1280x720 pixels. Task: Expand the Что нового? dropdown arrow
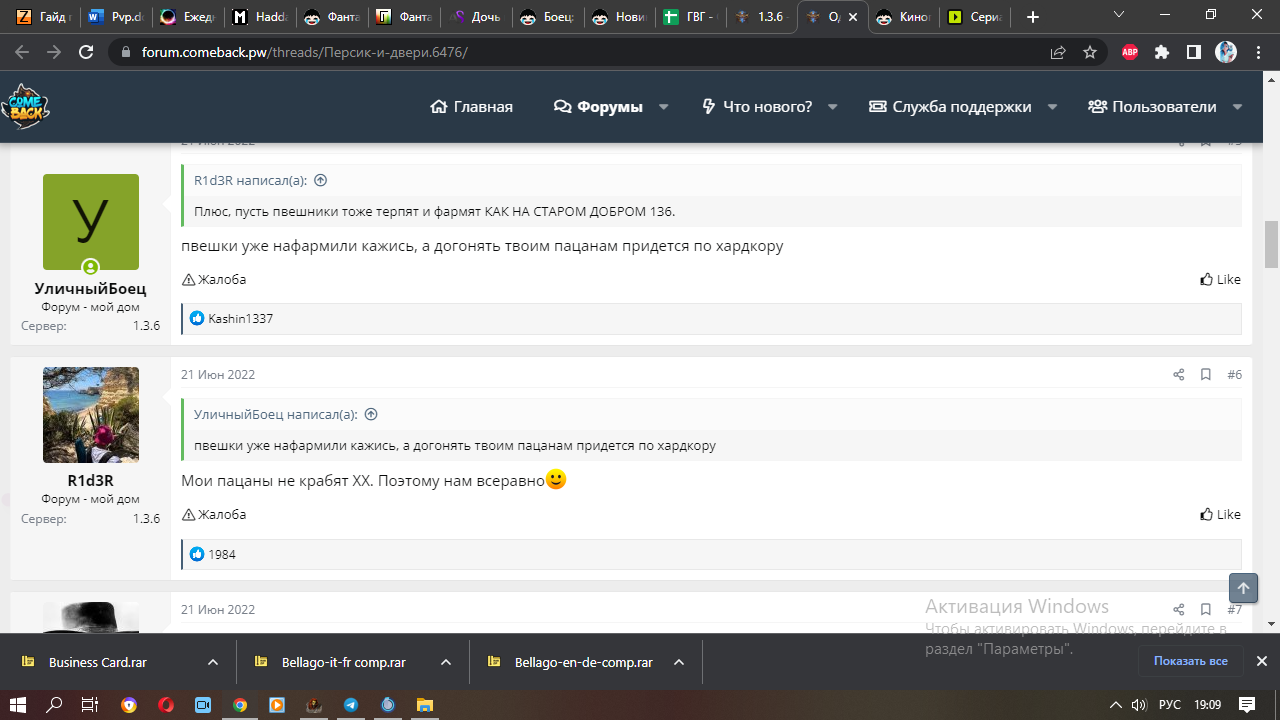pyautogui.click(x=832, y=107)
